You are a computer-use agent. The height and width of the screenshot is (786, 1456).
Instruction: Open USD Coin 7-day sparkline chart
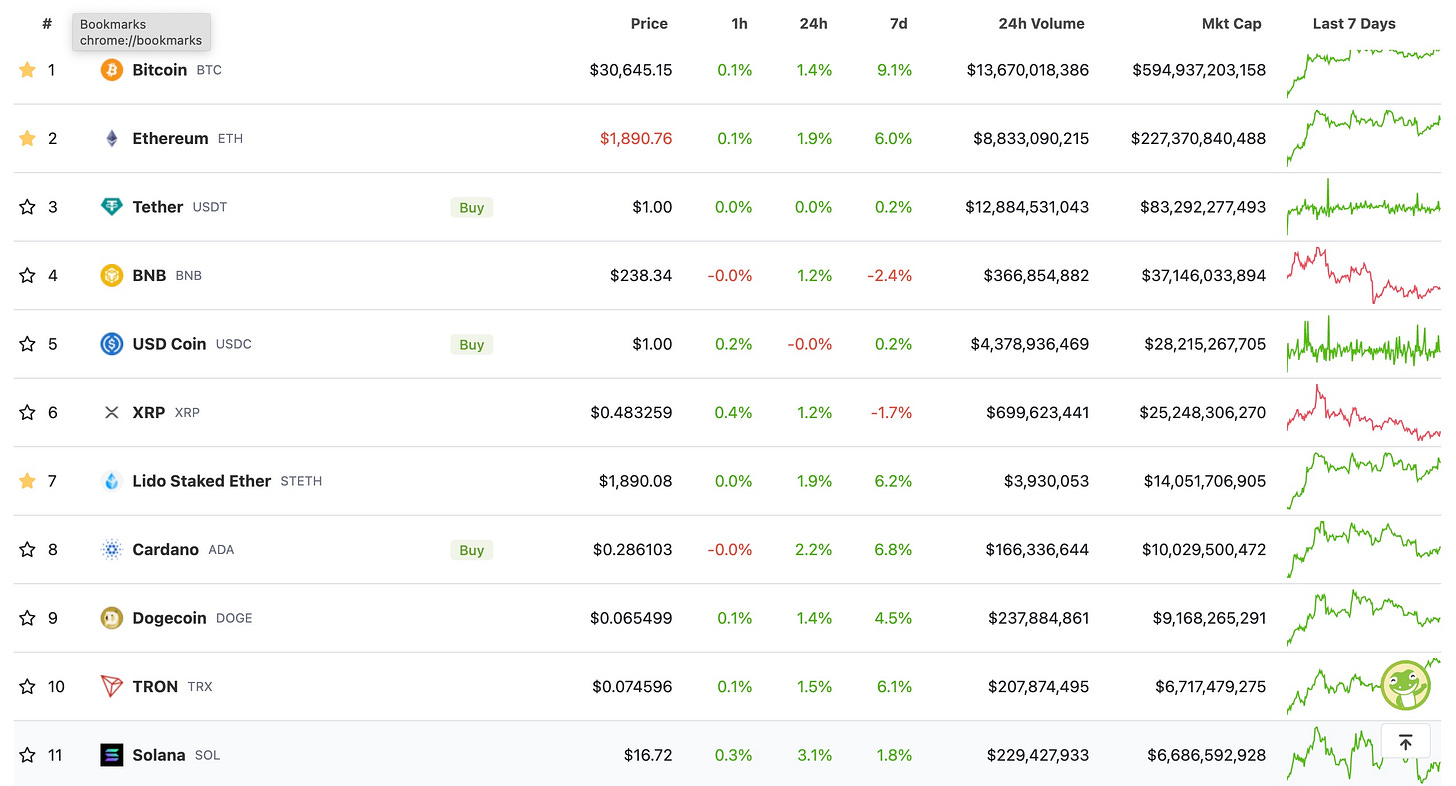coord(1364,344)
